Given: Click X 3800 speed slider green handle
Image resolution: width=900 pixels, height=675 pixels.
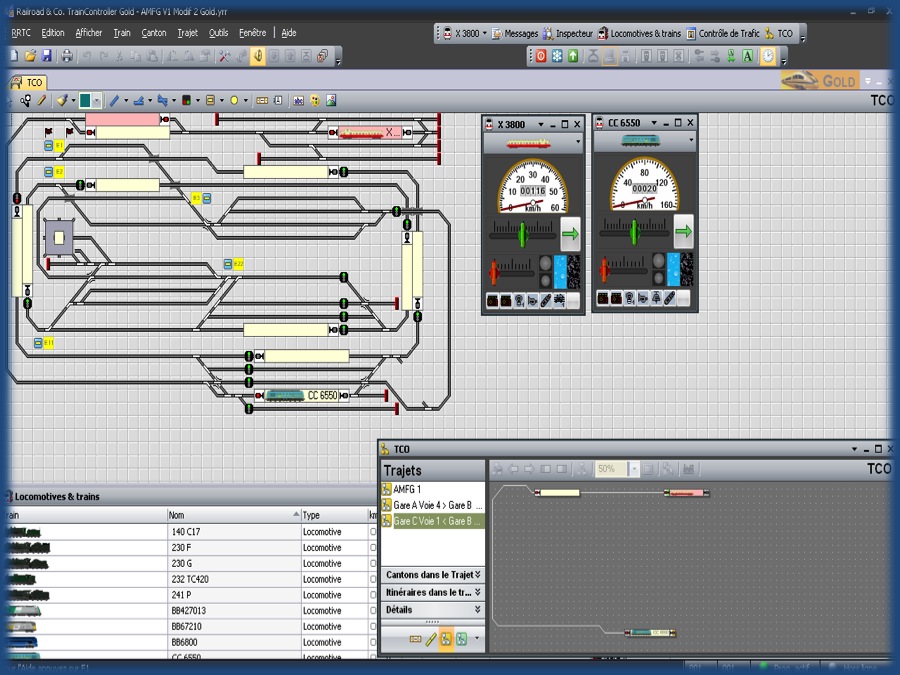Looking at the screenshot, I should 522,234.
